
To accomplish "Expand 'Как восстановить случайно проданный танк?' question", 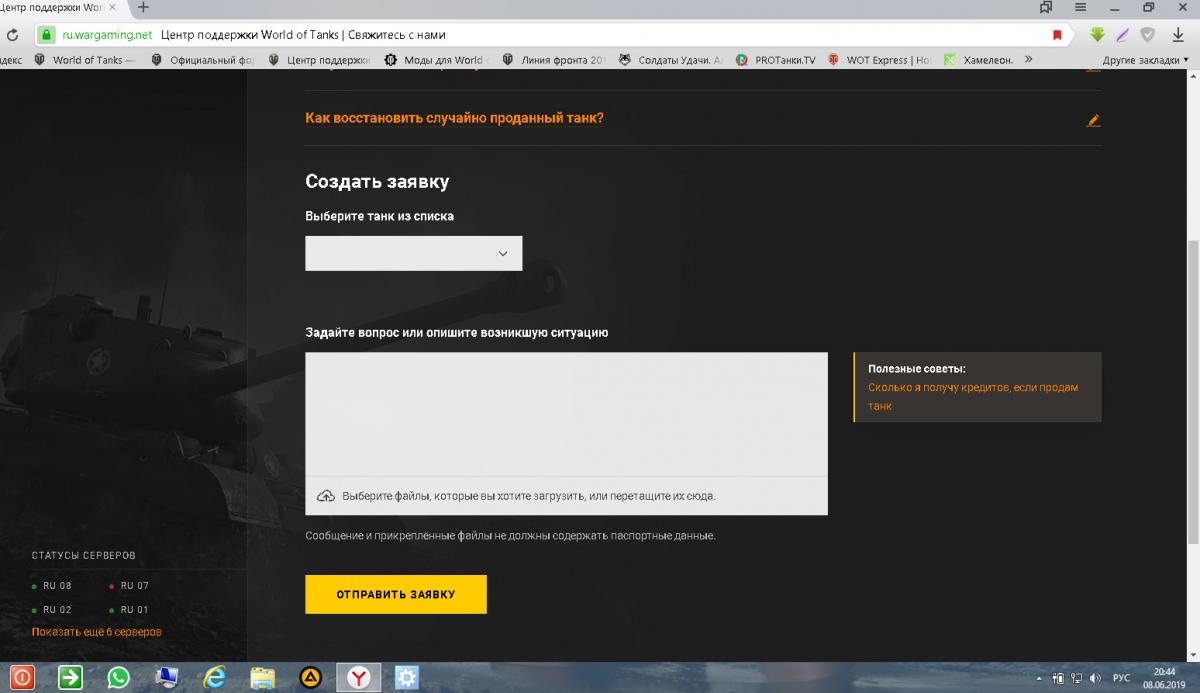I will pos(454,118).
